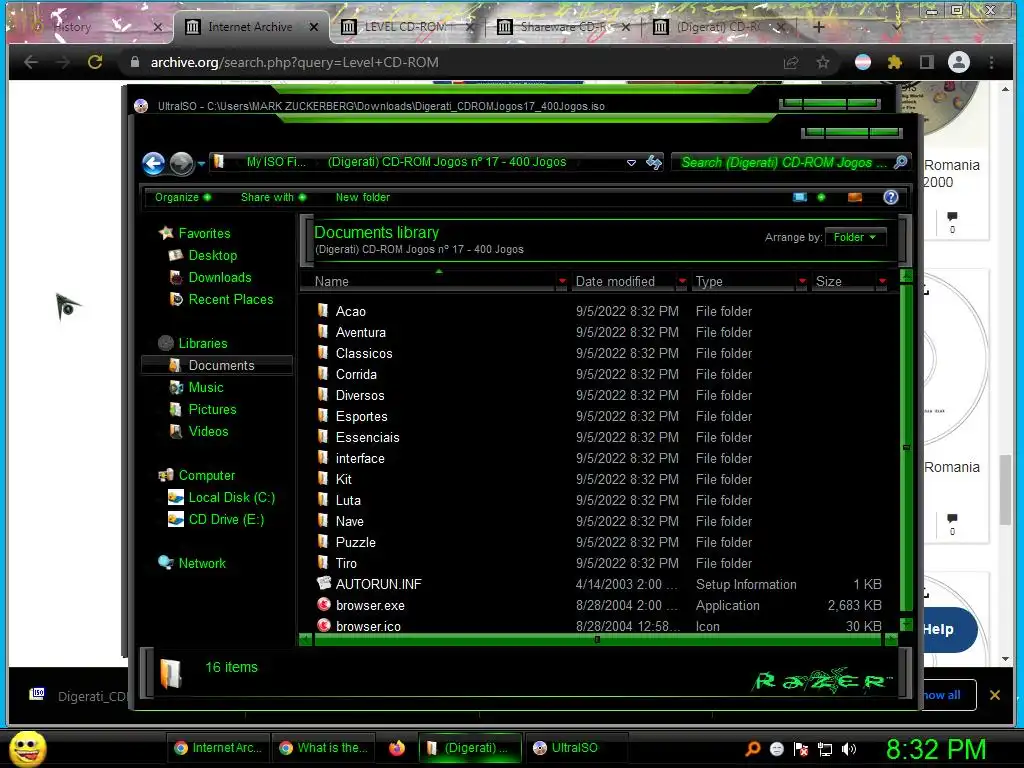
Task: Open Size column filter dropdown arrow
Action: tap(882, 281)
